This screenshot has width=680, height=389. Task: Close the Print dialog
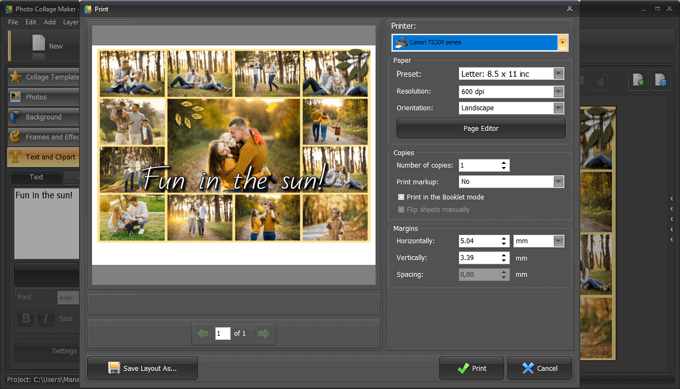(x=569, y=9)
